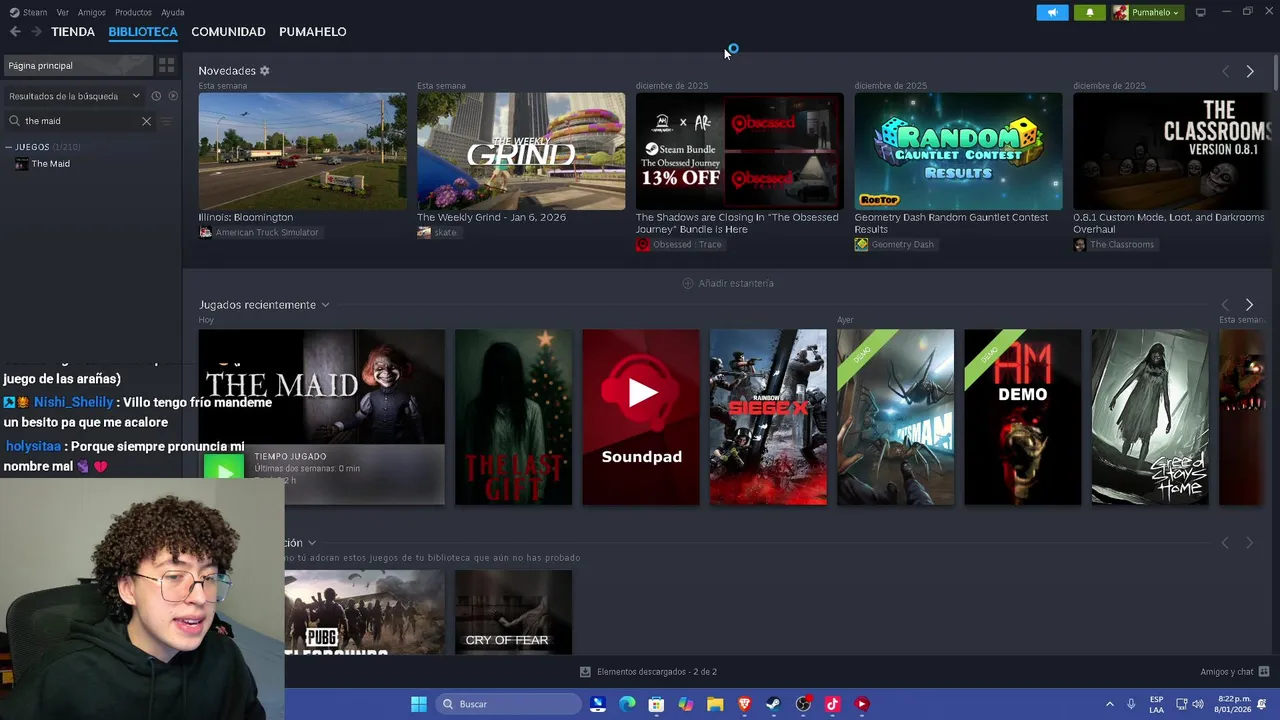This screenshot has height=720, width=1280.
Task: Open the Illinois: Bloomington news thumbnail
Action: [302, 152]
